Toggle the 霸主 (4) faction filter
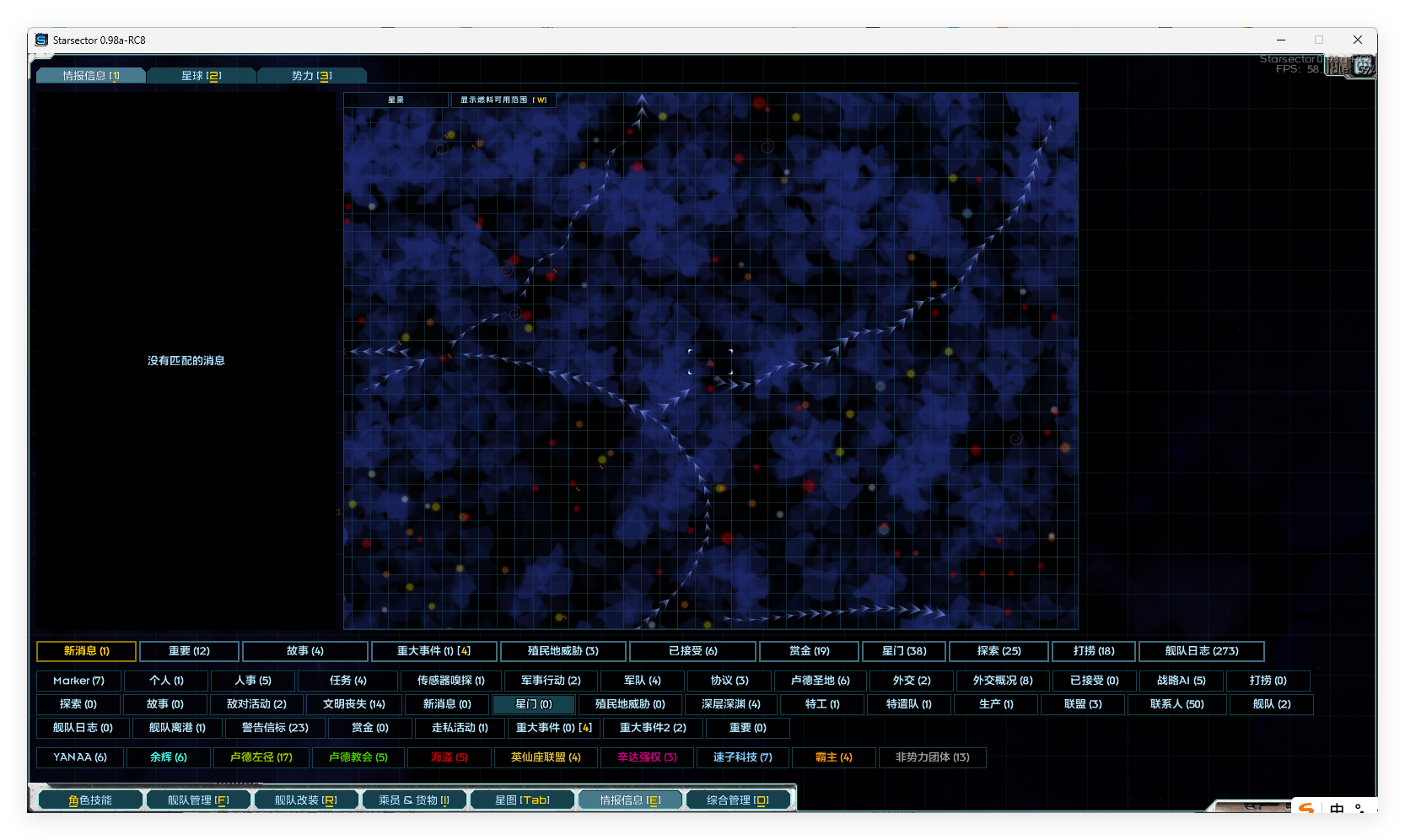Viewport: 1405px width, 840px height. pyautogui.click(x=833, y=757)
